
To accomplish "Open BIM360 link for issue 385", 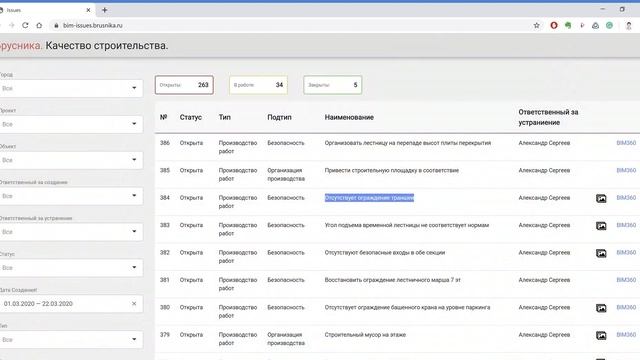I will coord(626,170).
